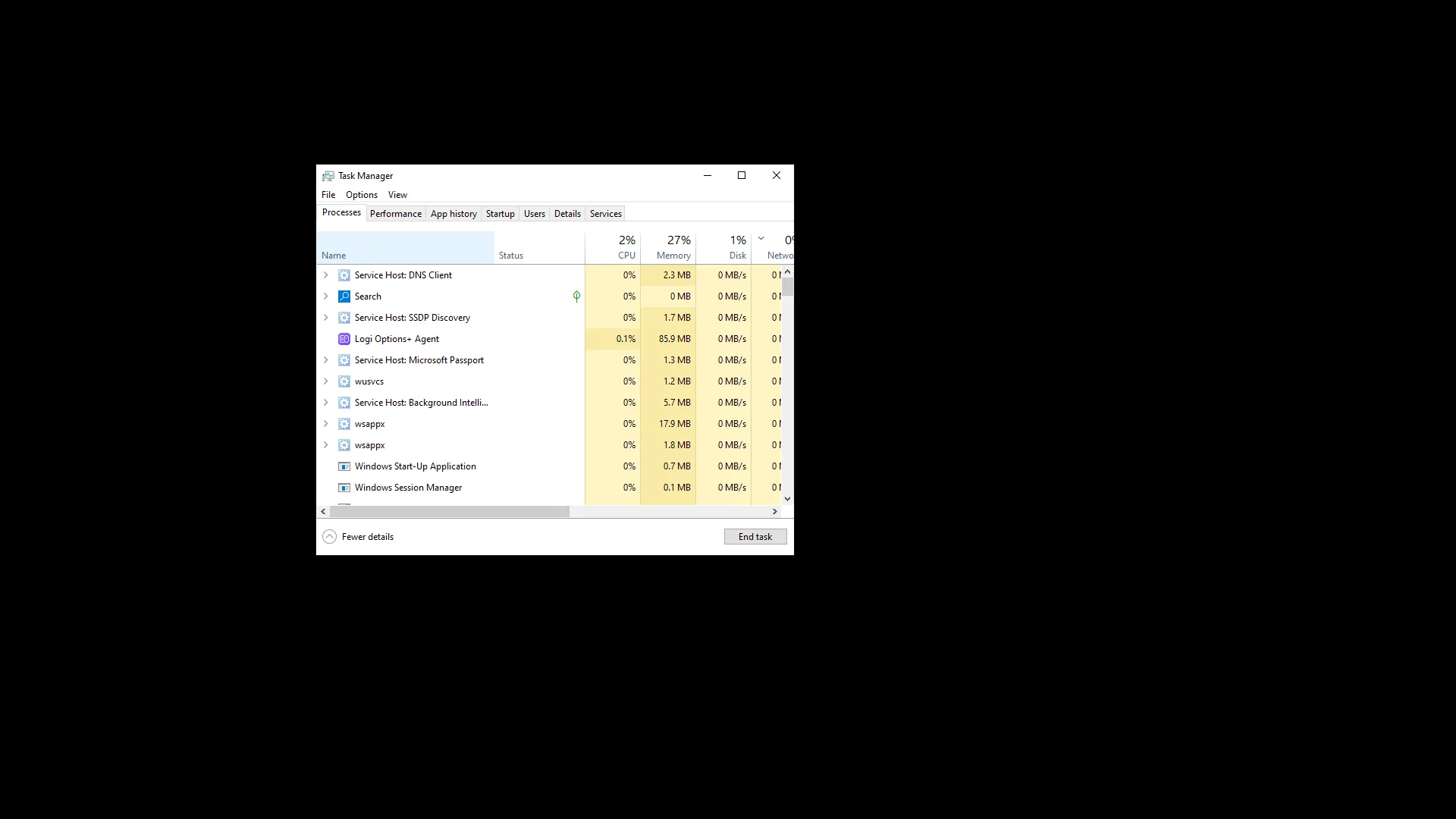Open the column dropdown above Disk header
Screen dimensions: 1456x819
[x=761, y=237]
